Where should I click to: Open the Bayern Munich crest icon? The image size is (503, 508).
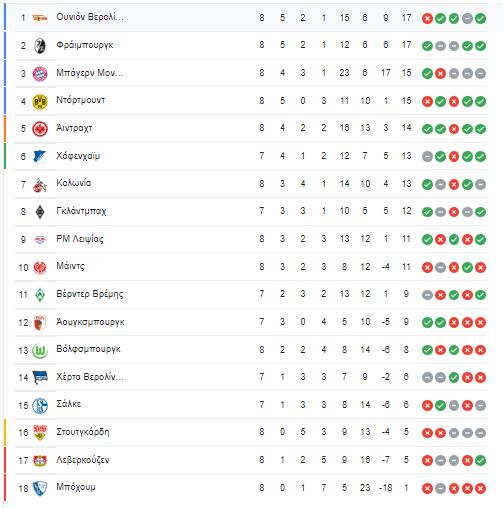[40, 74]
